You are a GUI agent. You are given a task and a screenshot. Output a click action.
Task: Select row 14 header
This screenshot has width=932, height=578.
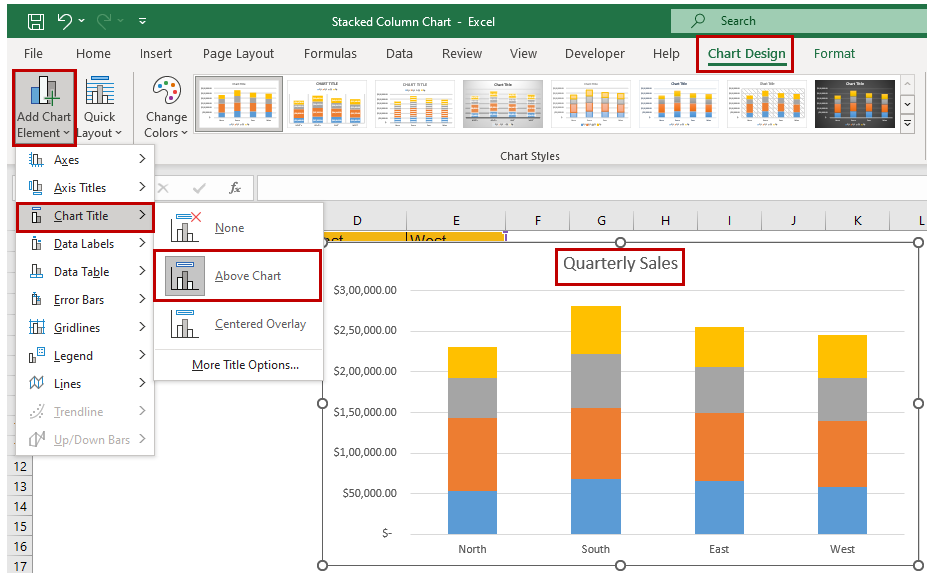coord(20,507)
